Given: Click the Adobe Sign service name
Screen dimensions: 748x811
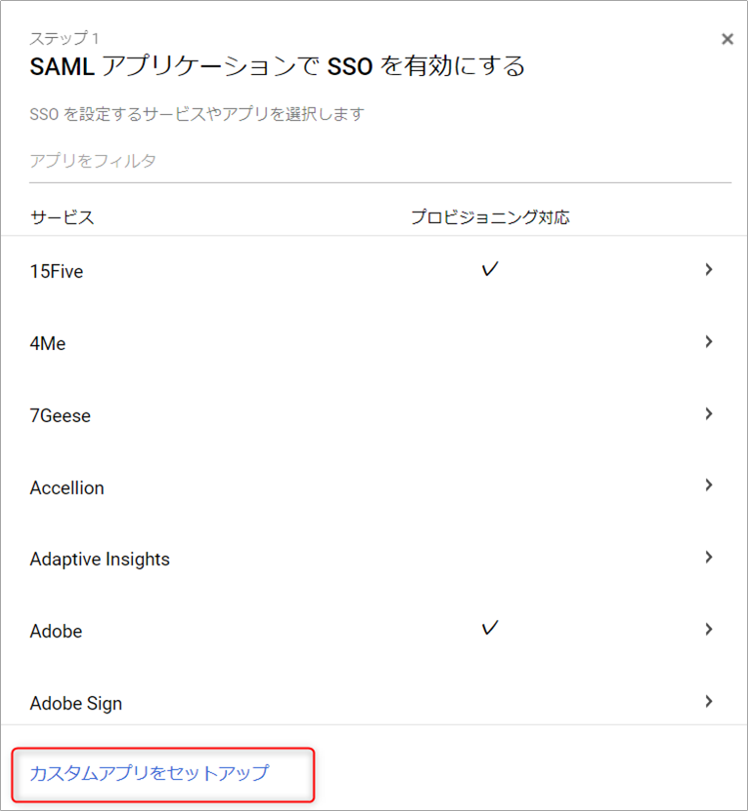Looking at the screenshot, I should tap(76, 703).
